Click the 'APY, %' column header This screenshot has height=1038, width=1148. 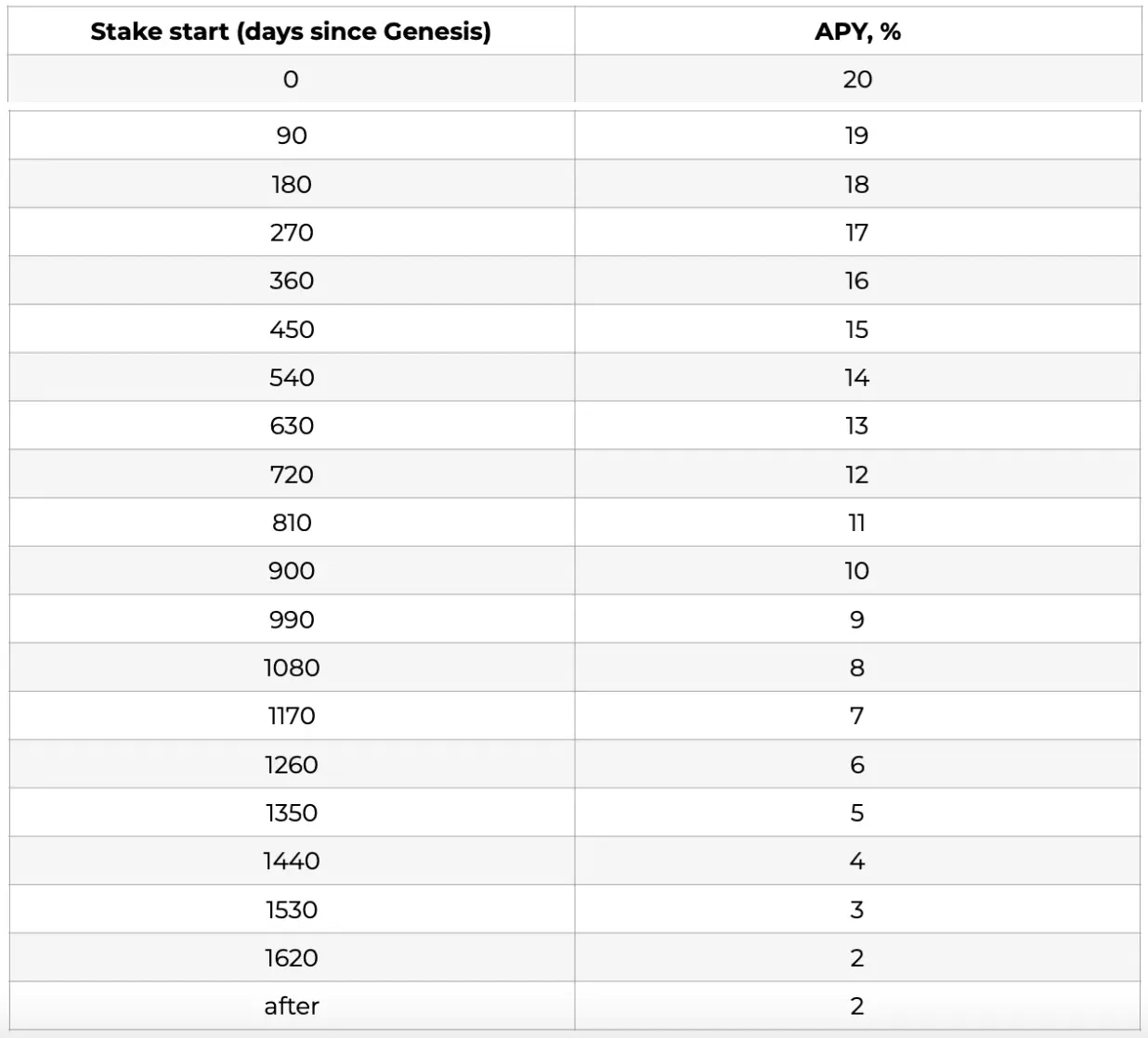coord(857,32)
